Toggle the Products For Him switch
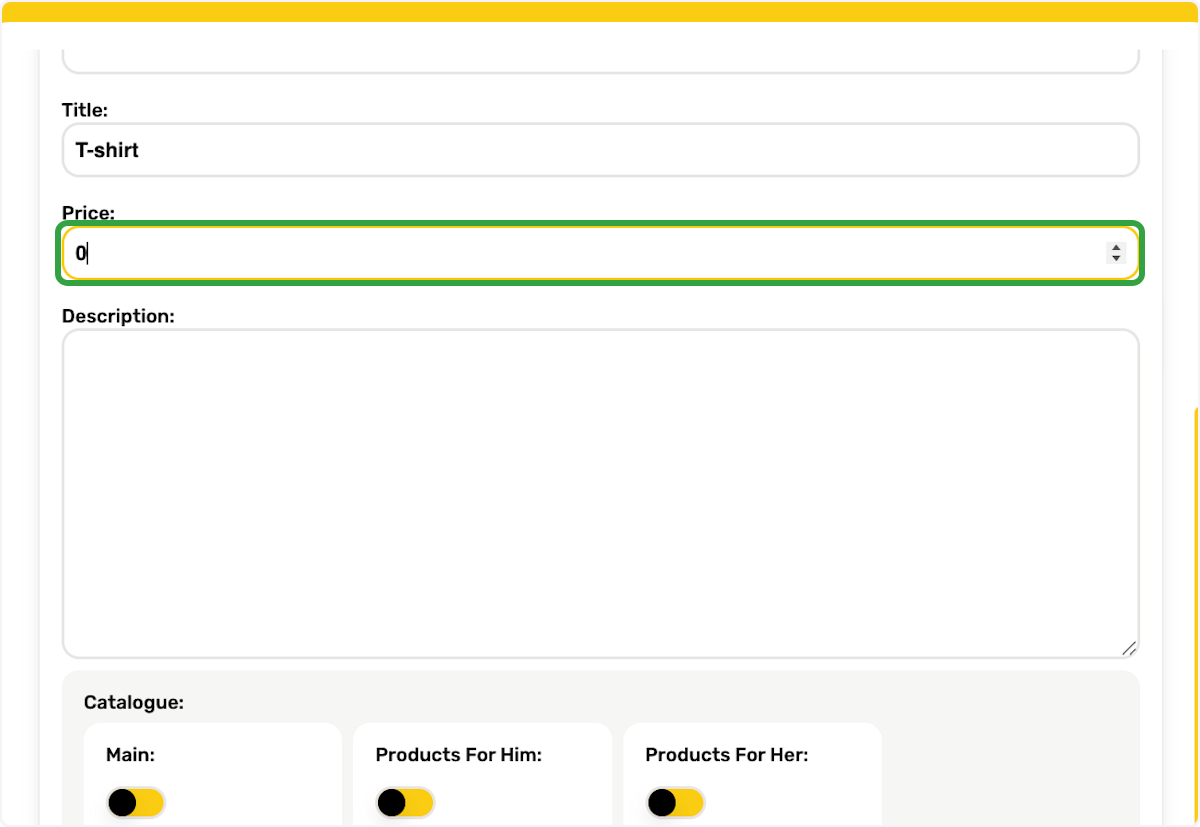 [406, 802]
